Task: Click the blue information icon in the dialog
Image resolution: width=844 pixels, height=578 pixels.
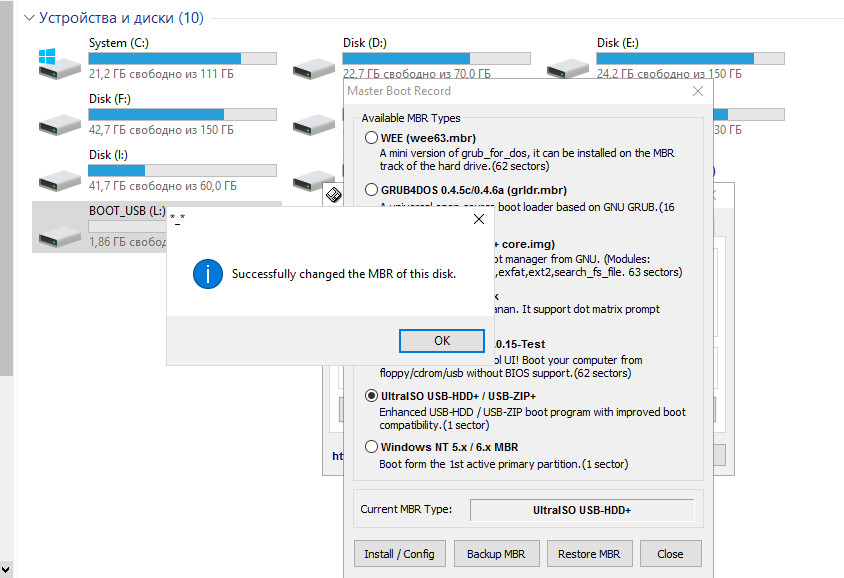Action: [207, 274]
